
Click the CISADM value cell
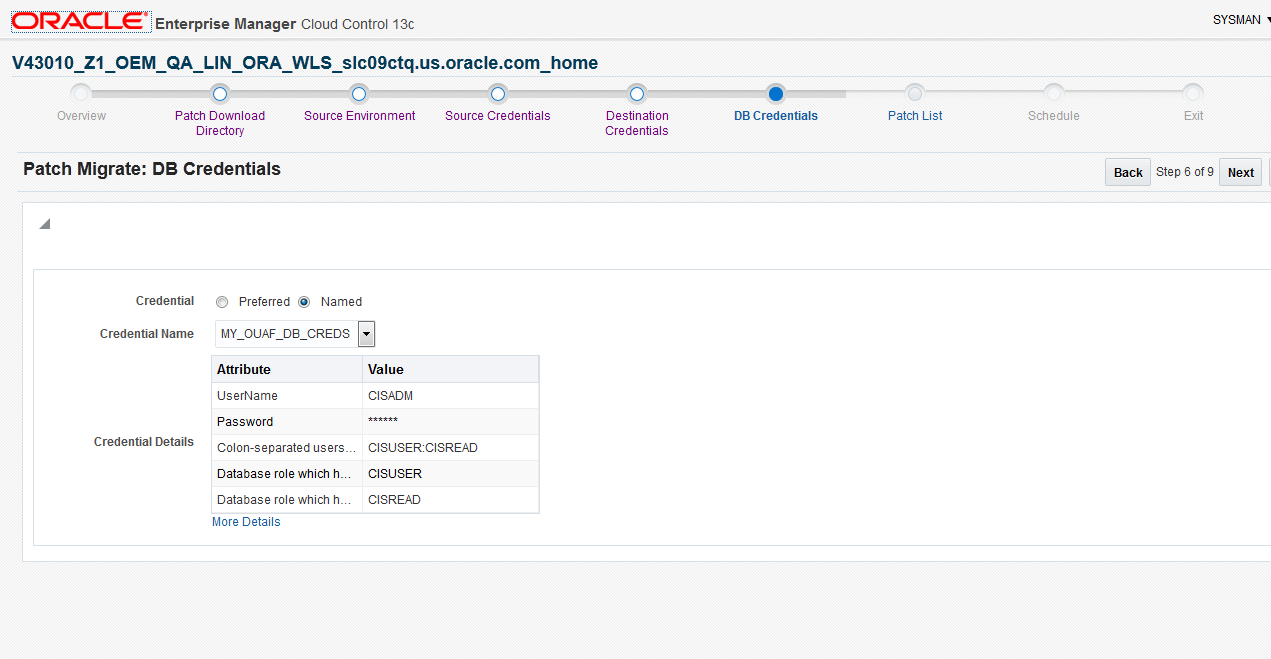tap(450, 396)
